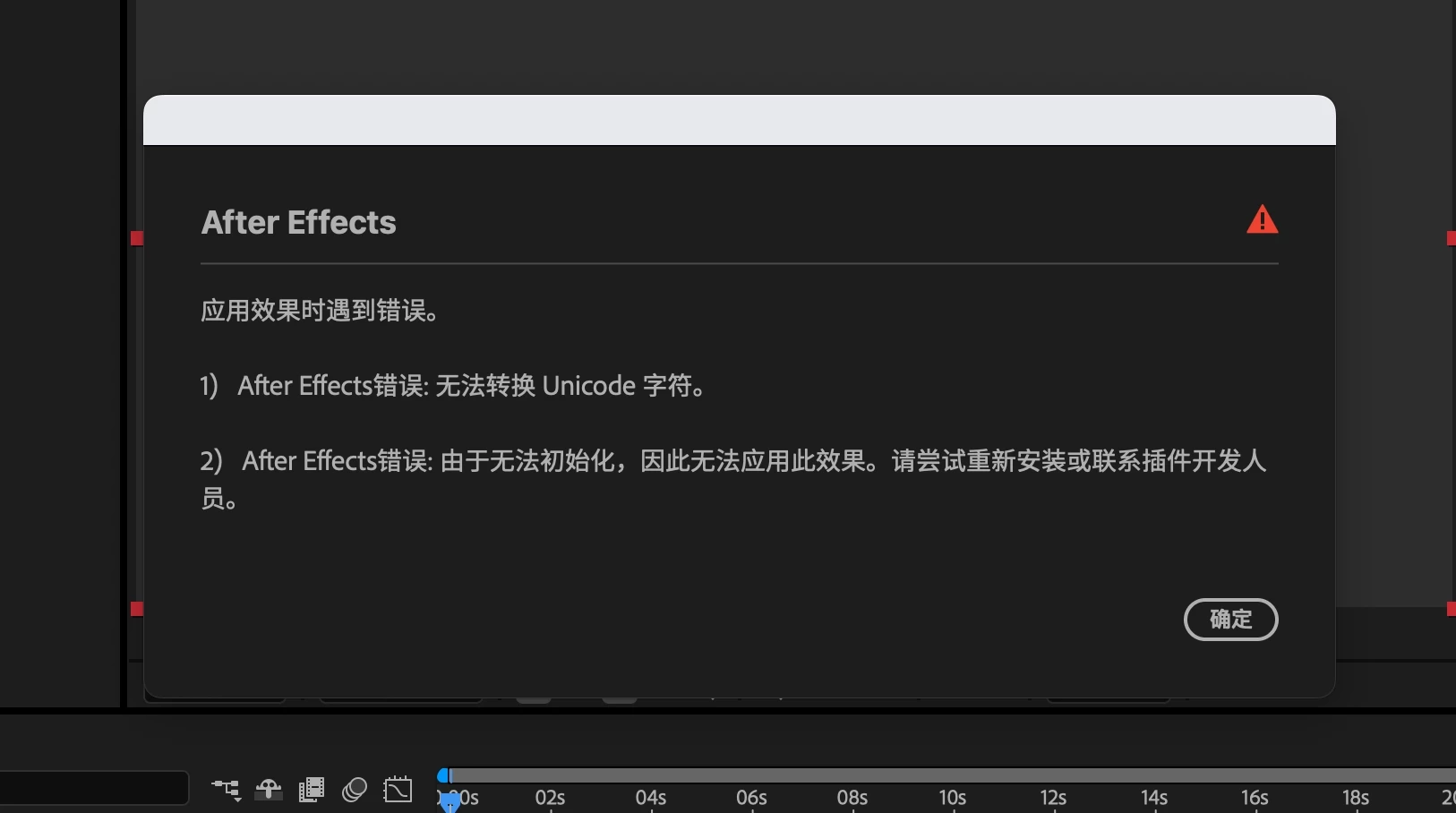Click the blue time navigator start handle
This screenshot has width=1456, height=813.
[x=443, y=775]
